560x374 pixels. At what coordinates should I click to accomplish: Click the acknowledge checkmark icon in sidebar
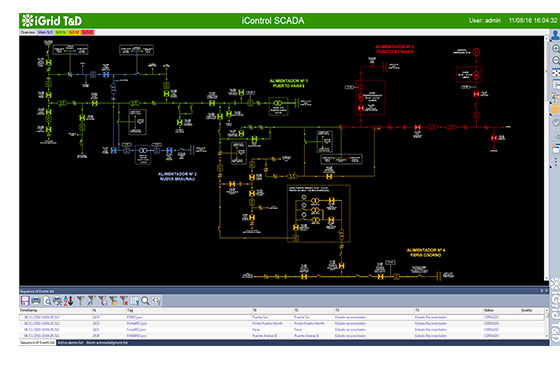click(556, 123)
